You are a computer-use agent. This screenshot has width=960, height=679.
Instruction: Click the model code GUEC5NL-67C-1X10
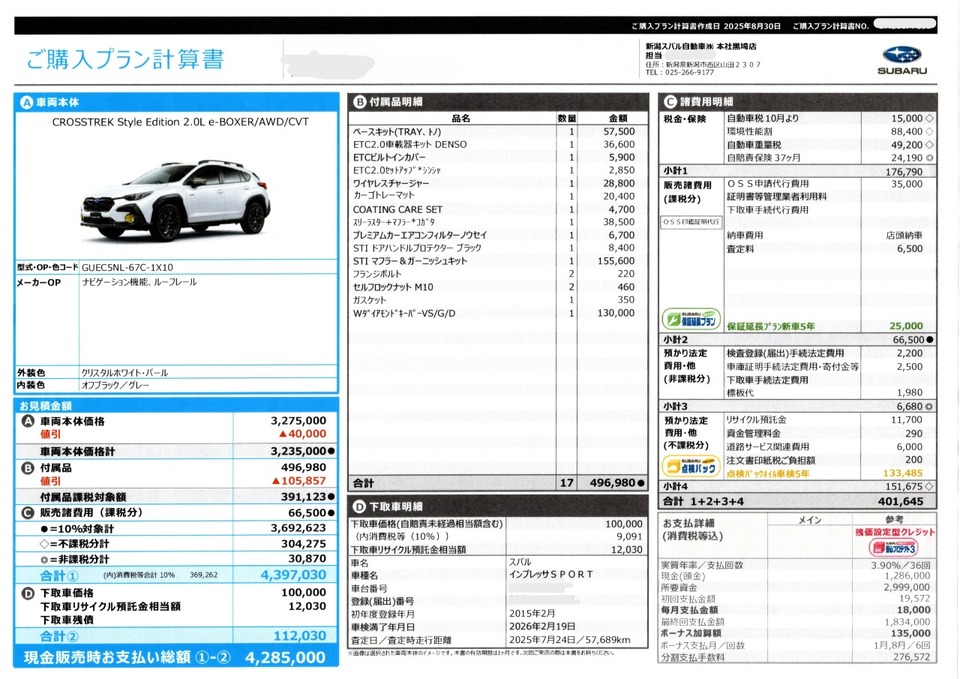pos(127,268)
